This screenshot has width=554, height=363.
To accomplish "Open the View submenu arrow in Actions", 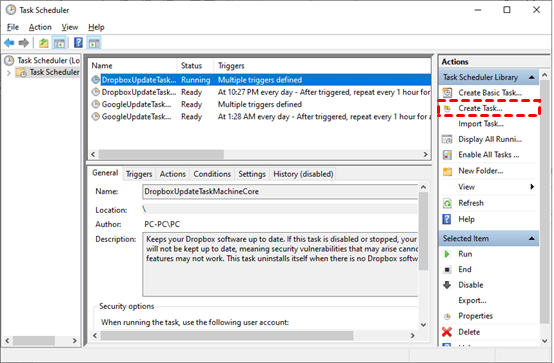I will 532,187.
